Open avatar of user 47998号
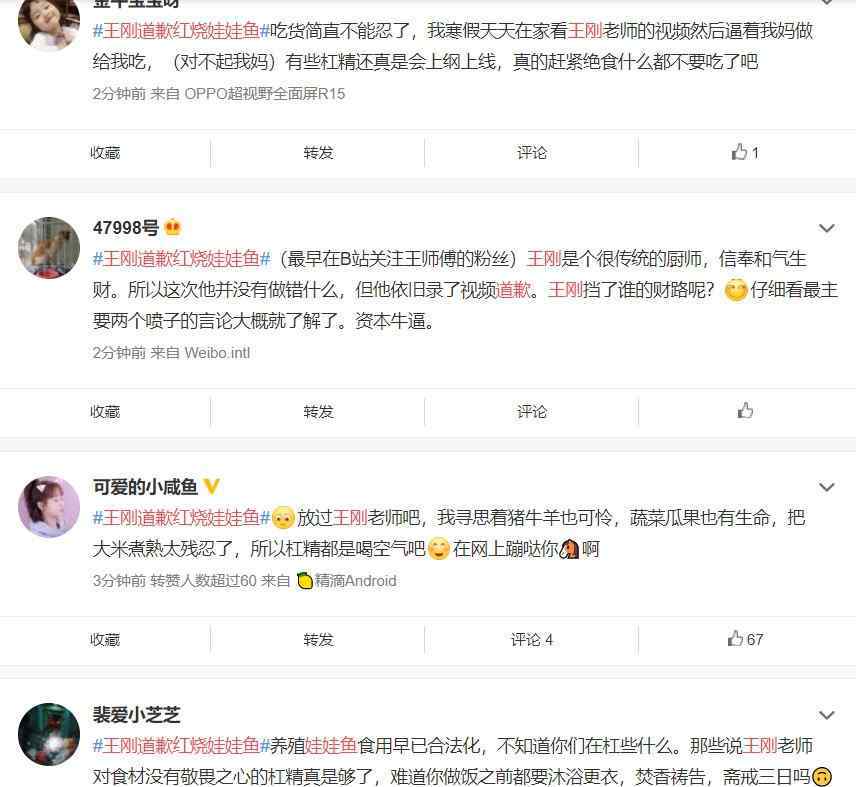The image size is (856, 787). [x=49, y=248]
